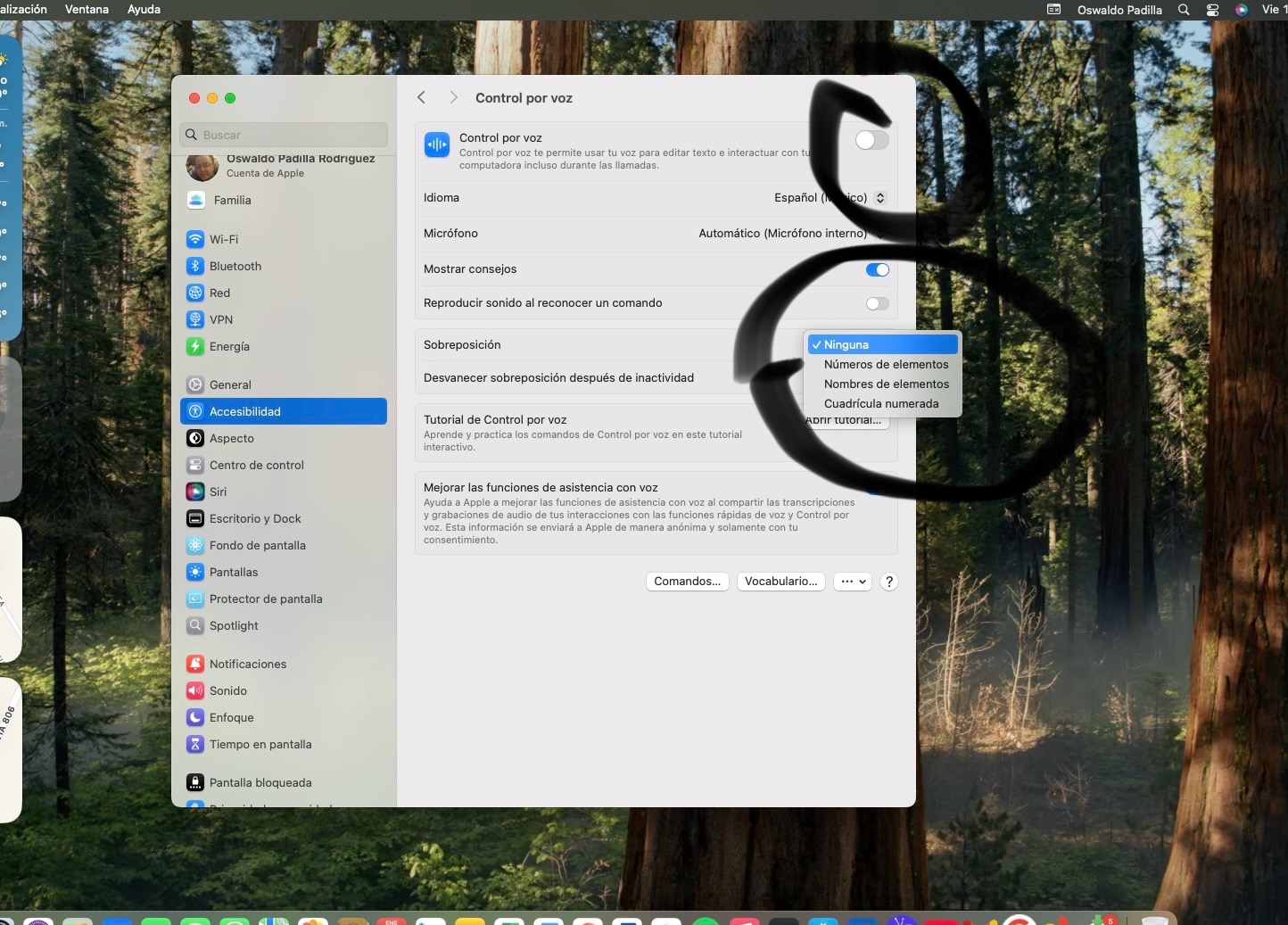
Task: Select Números de elementos option
Action: point(886,364)
